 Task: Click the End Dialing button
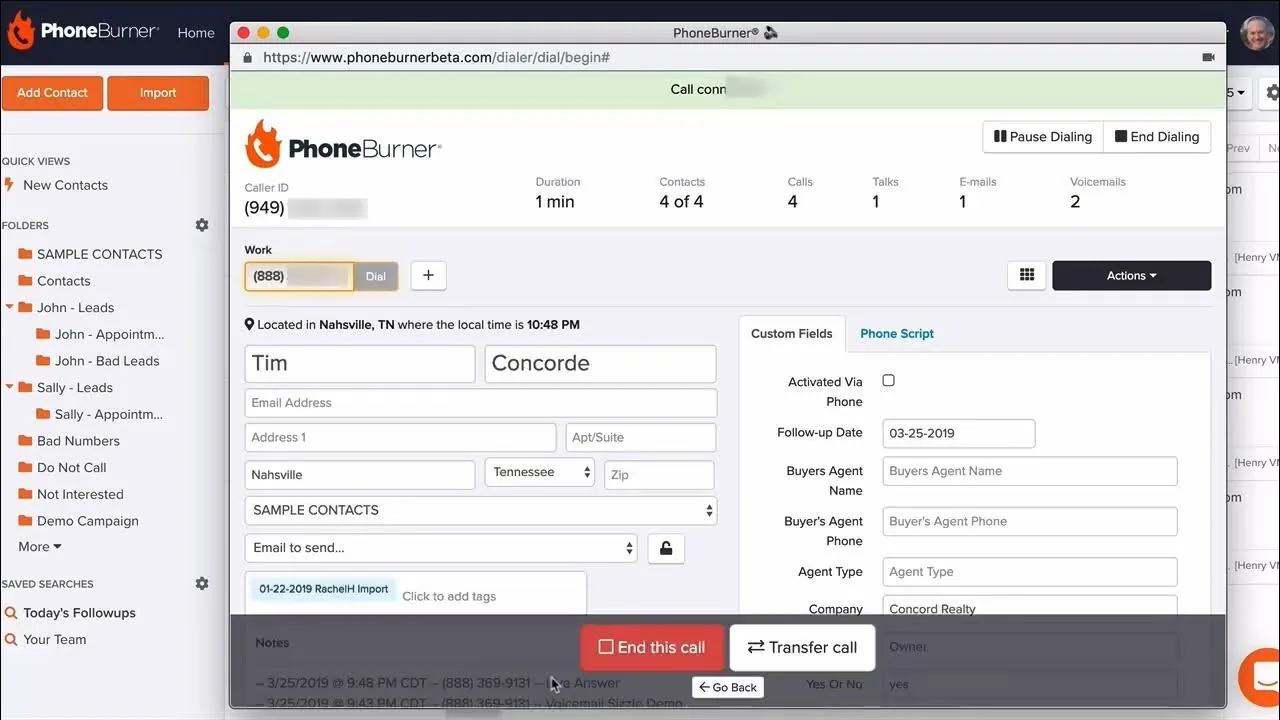tap(1157, 137)
